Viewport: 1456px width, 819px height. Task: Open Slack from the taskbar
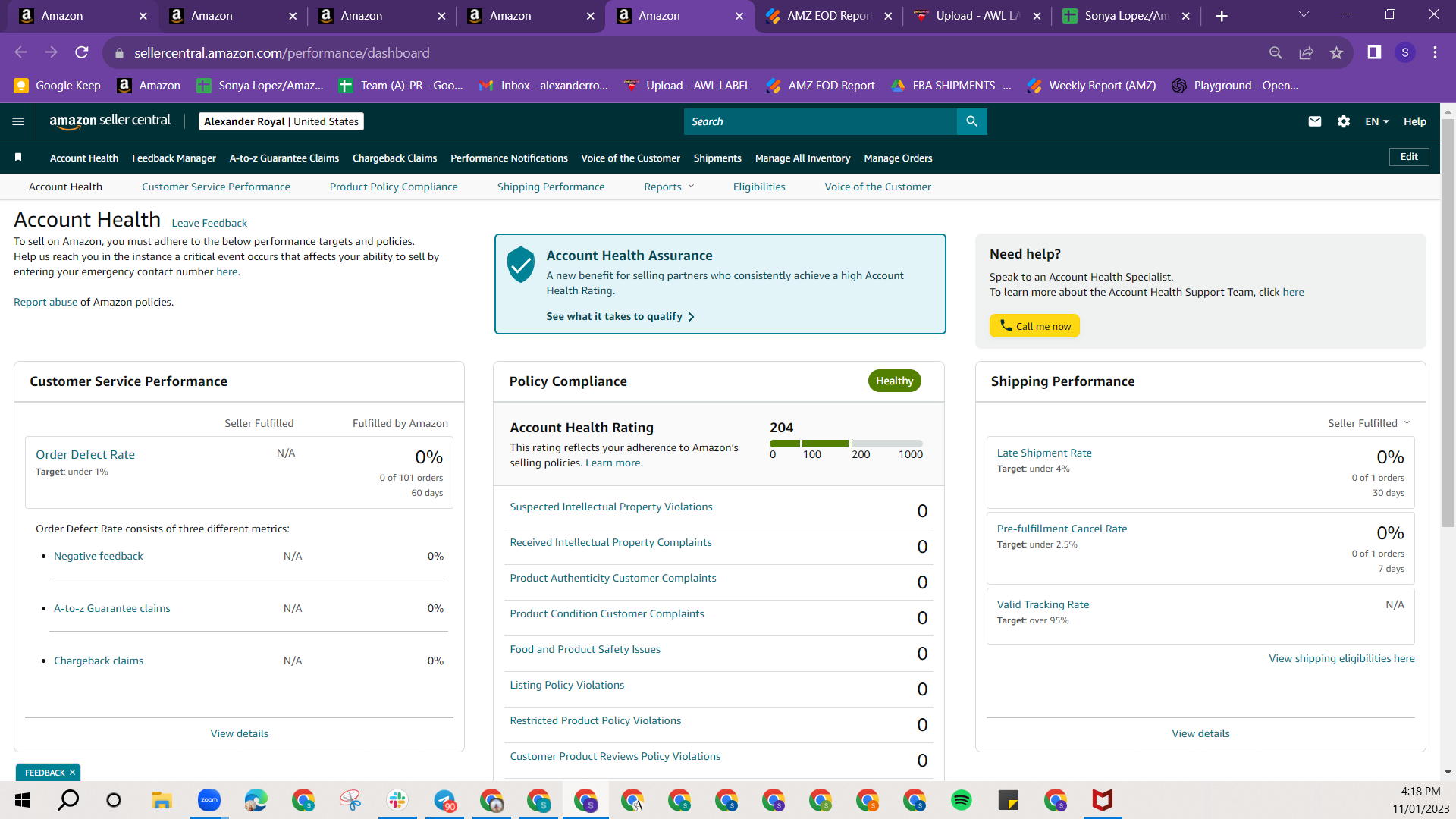[x=397, y=800]
